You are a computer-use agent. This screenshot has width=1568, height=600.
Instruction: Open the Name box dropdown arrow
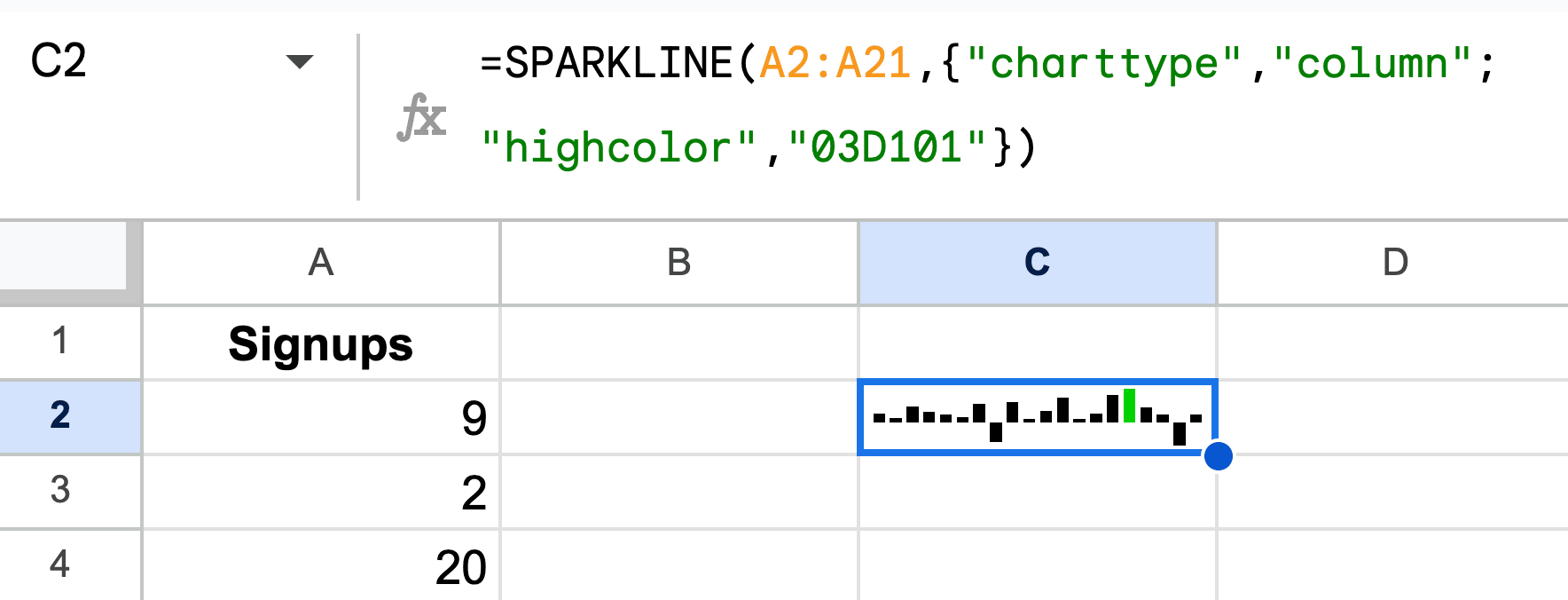(300, 62)
